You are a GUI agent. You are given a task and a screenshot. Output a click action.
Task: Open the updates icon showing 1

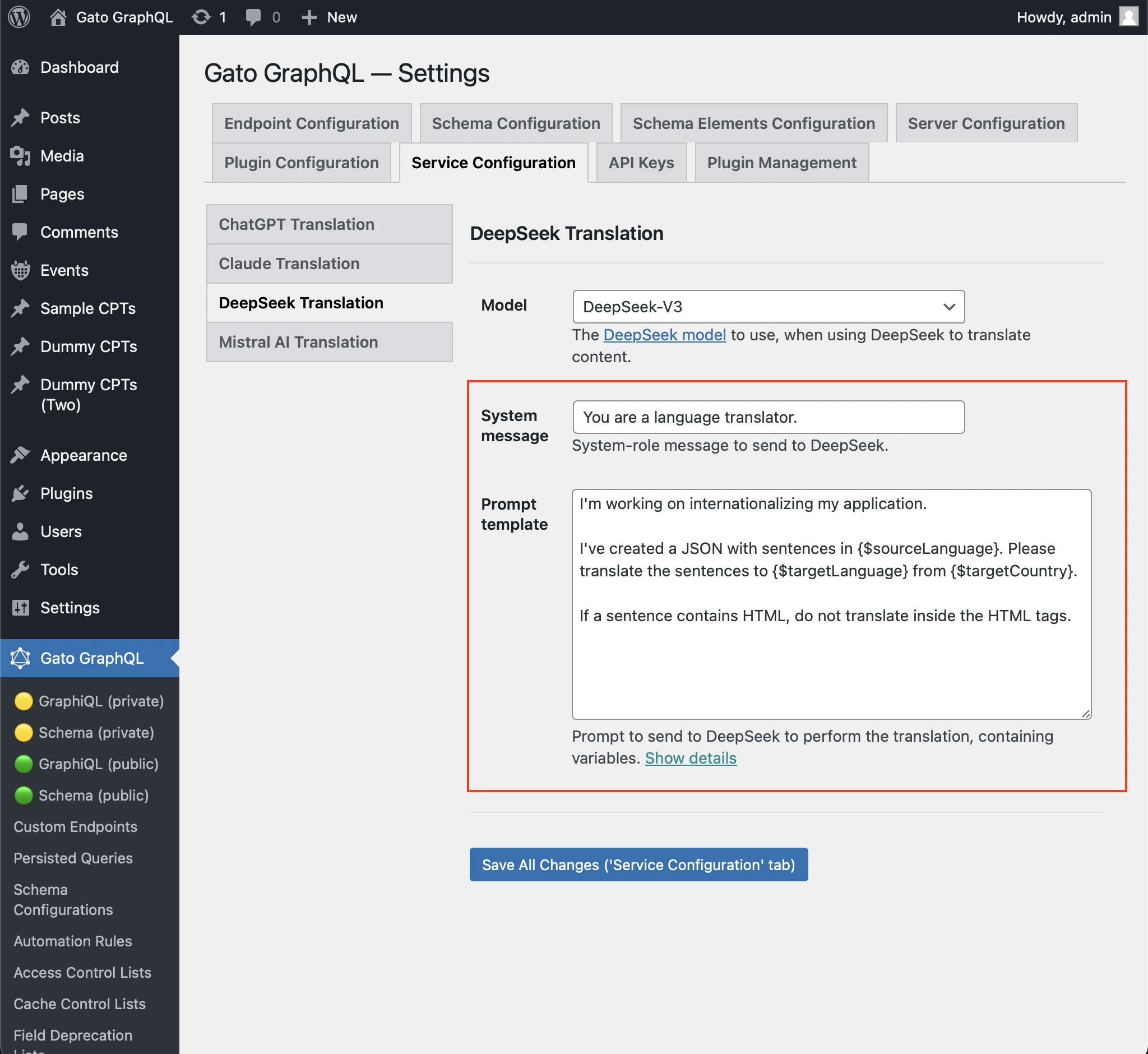(x=201, y=17)
